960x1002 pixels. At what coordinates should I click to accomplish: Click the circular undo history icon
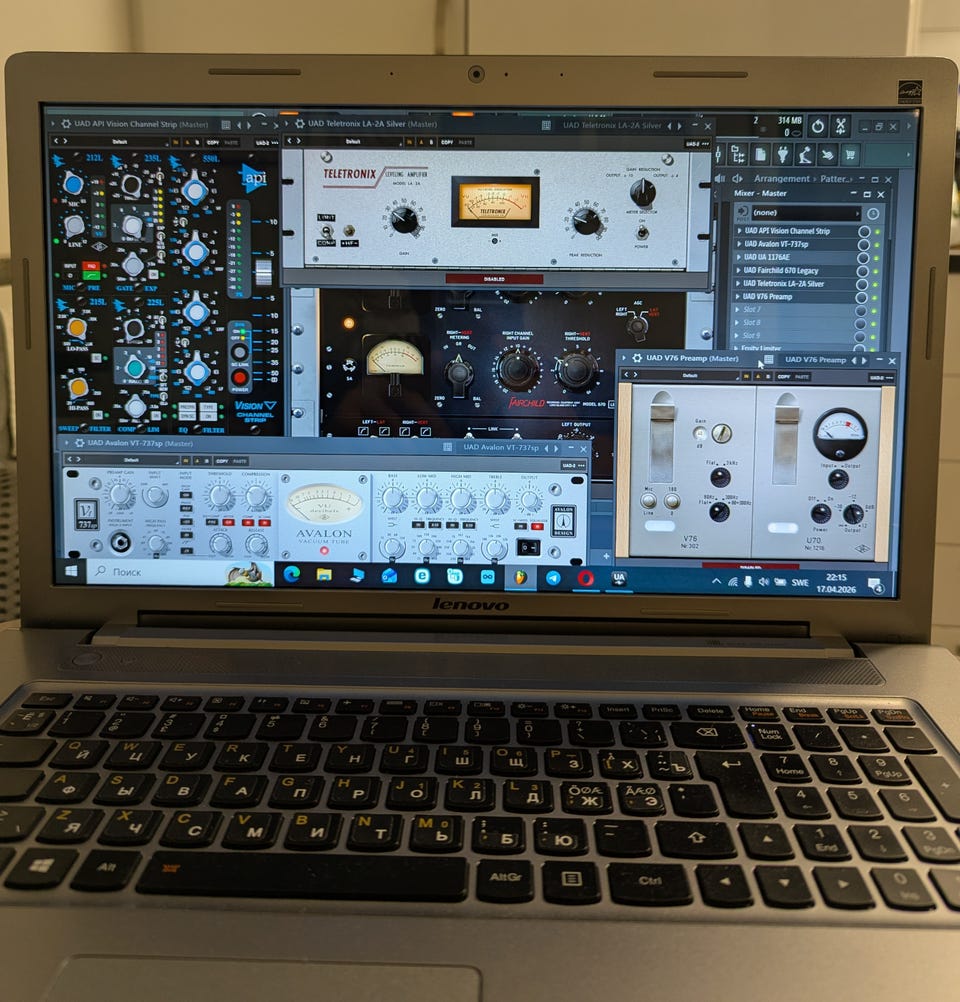(x=817, y=126)
